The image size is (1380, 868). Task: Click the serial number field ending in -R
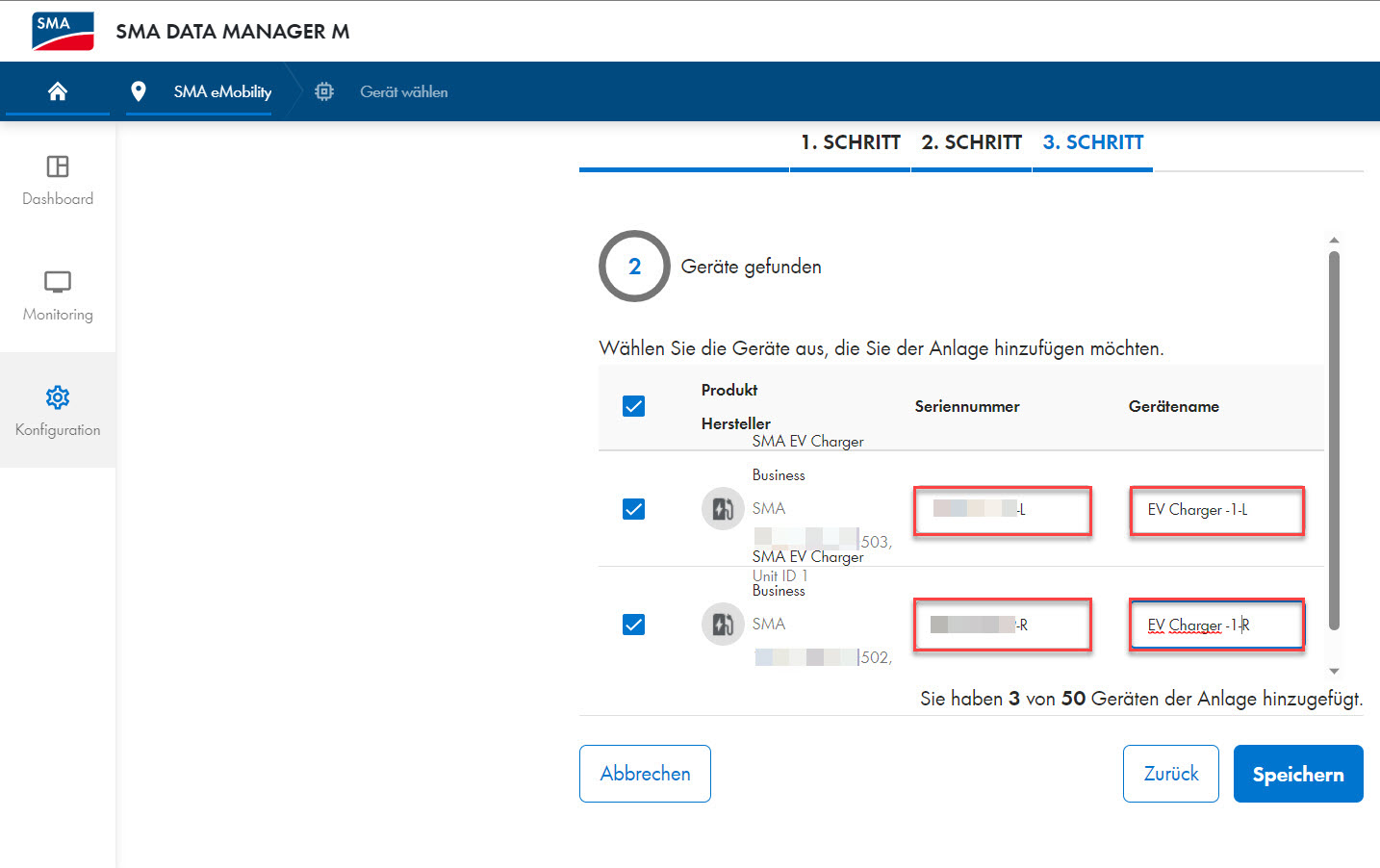(x=1002, y=625)
